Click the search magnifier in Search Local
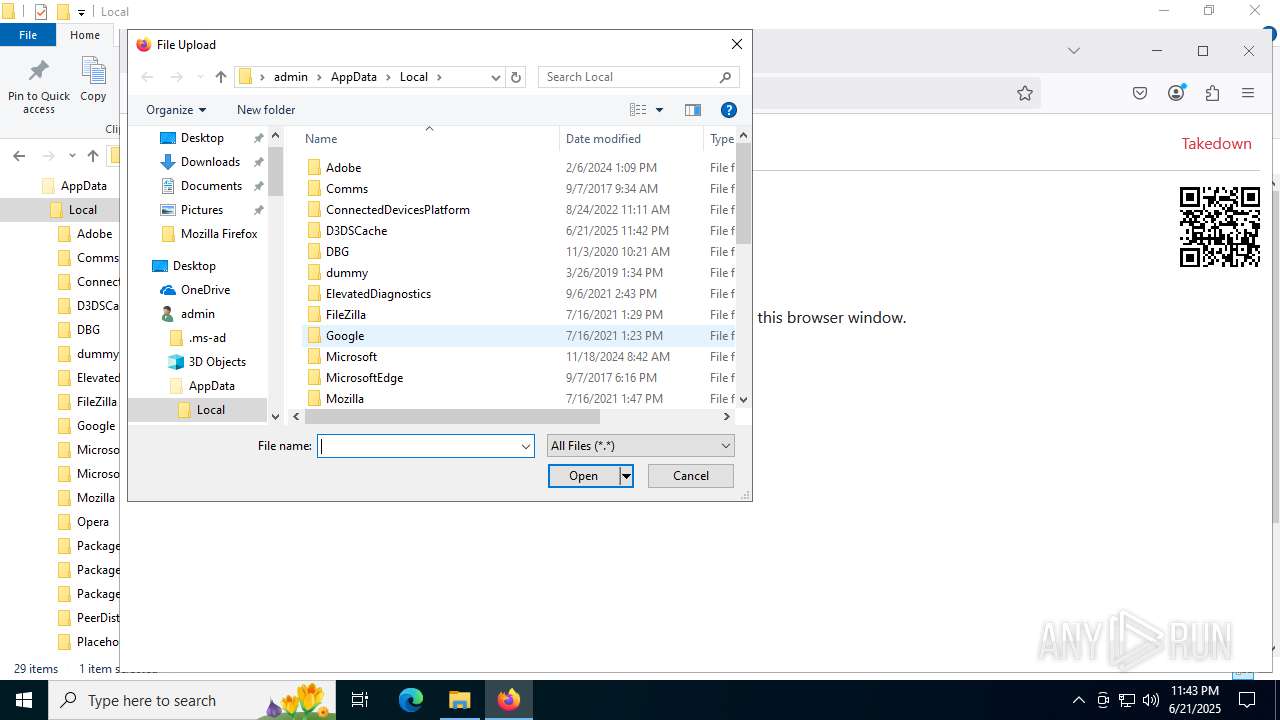1280x720 pixels. [726, 77]
